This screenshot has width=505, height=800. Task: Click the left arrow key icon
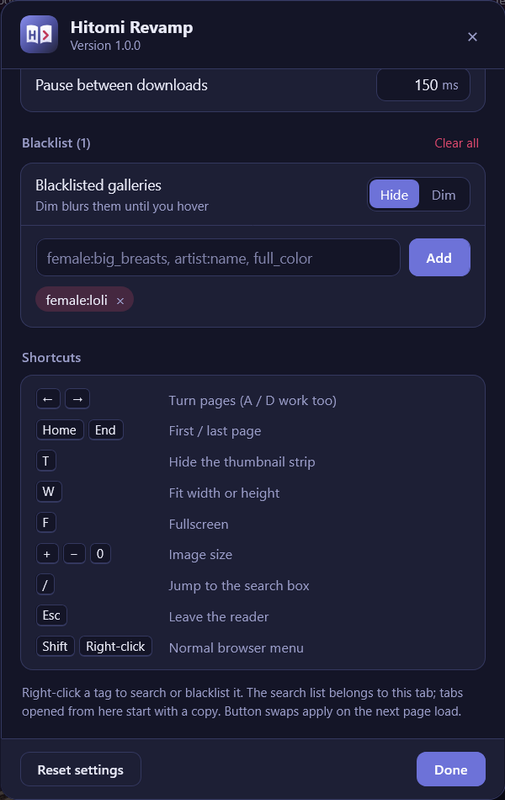coord(48,399)
